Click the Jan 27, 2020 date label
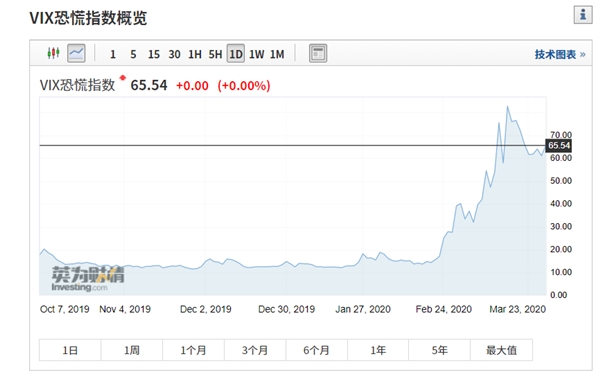This screenshot has width=600, height=374. click(x=363, y=309)
